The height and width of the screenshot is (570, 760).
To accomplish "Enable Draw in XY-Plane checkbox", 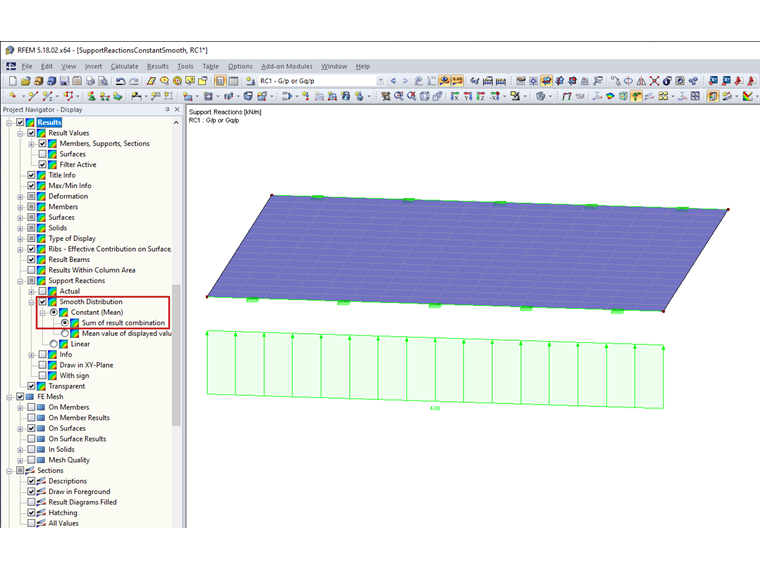I will 42,365.
